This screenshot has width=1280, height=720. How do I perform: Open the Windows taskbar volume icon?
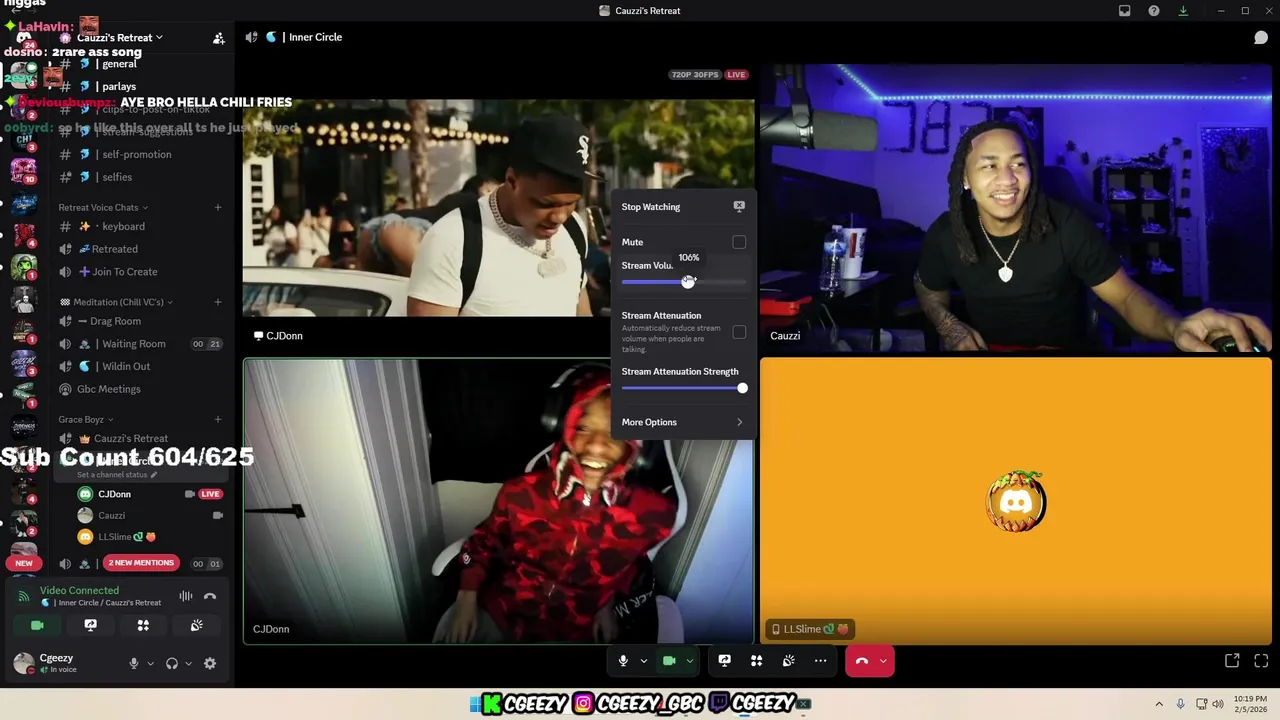point(1217,704)
